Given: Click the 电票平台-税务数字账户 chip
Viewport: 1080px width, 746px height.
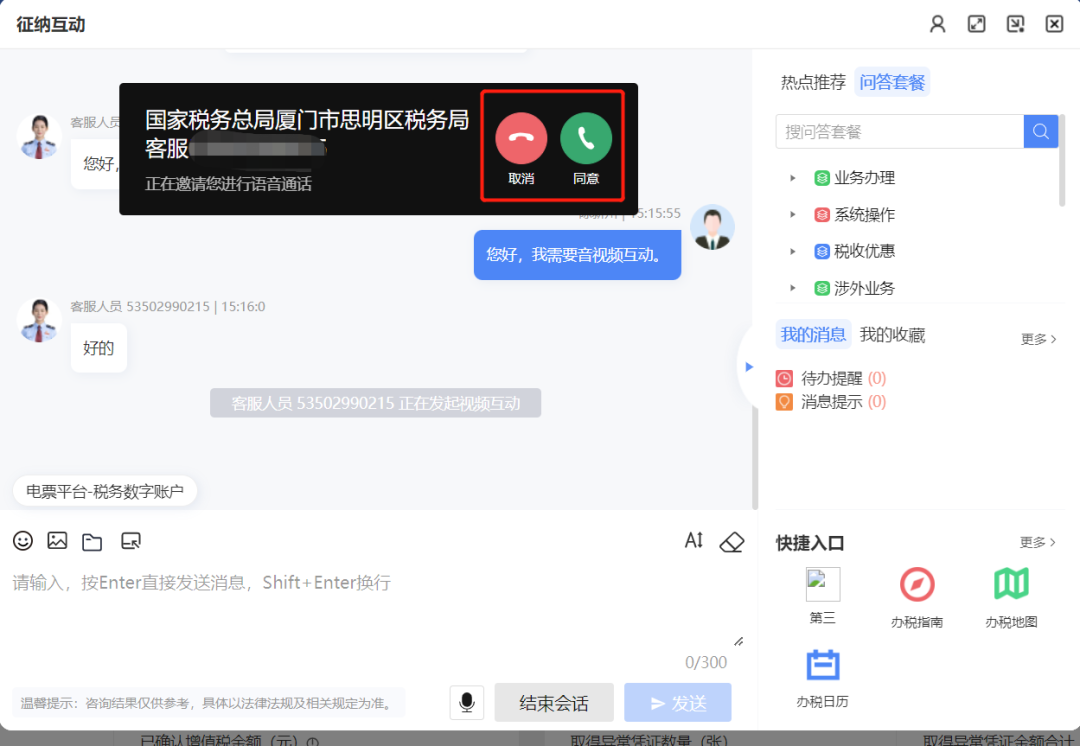Looking at the screenshot, I should pos(105,491).
